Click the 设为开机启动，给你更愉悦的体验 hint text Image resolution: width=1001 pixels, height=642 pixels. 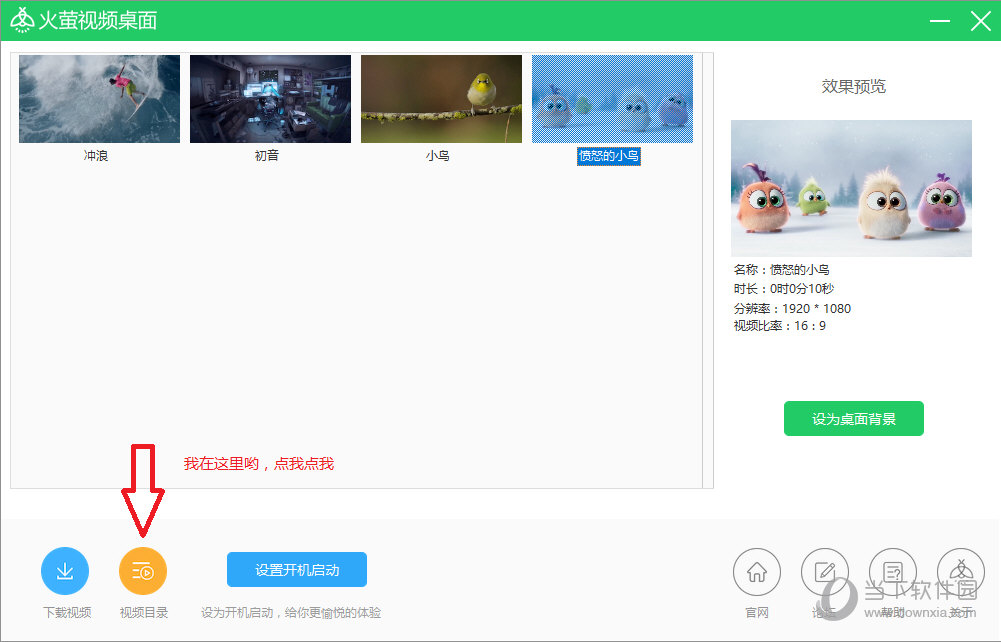pos(291,613)
